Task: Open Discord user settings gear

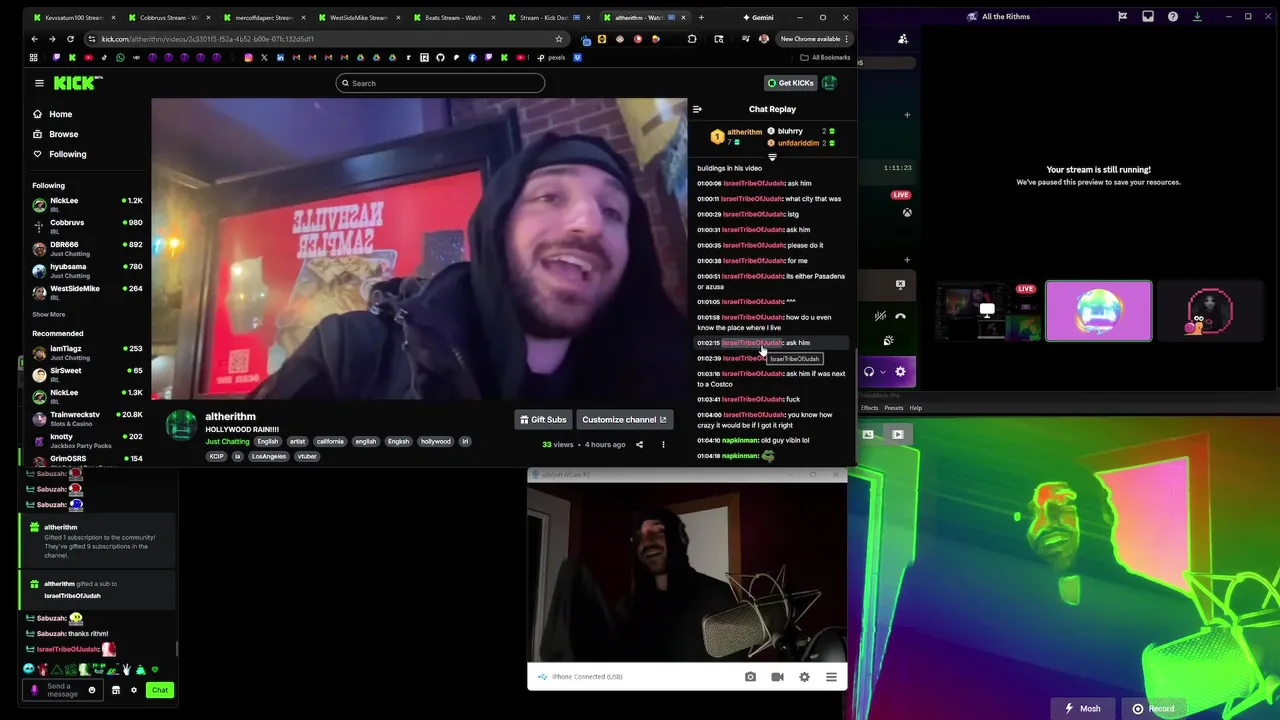Action: 900,372
